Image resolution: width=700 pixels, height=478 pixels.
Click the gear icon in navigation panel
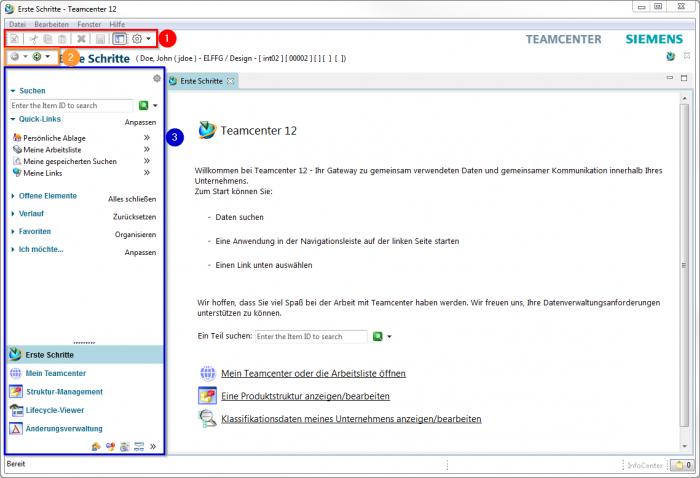click(x=156, y=77)
